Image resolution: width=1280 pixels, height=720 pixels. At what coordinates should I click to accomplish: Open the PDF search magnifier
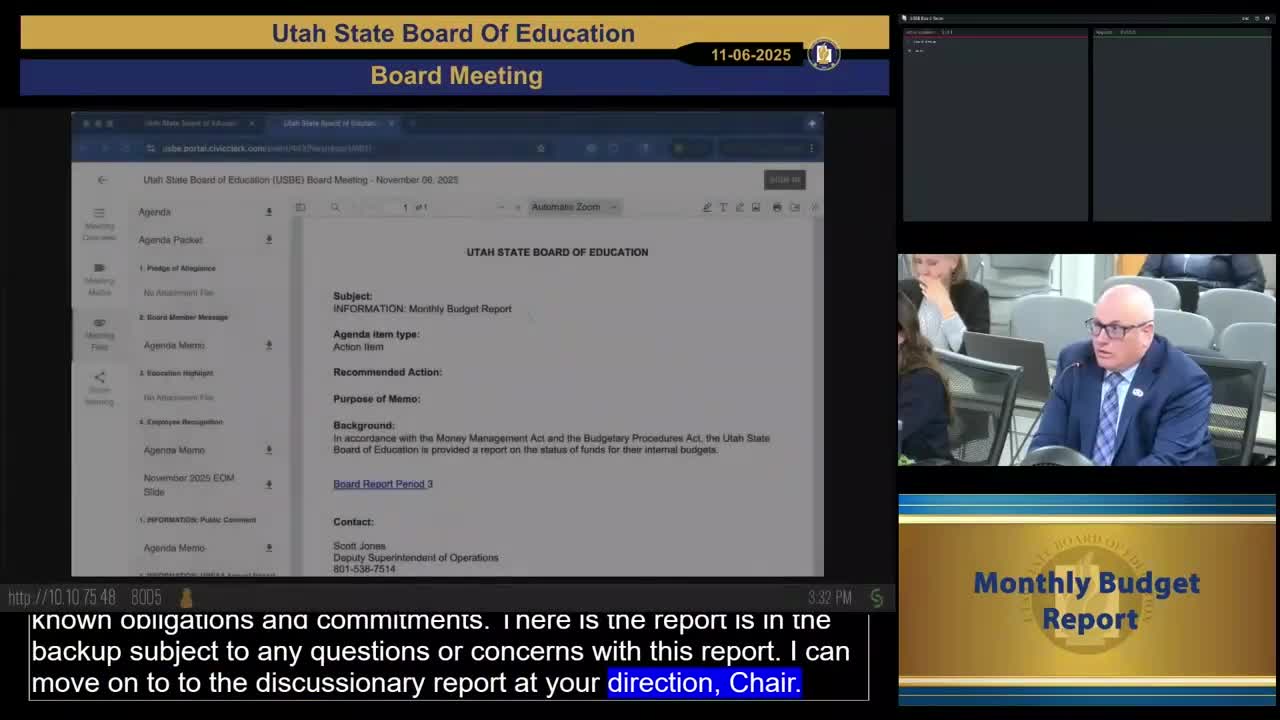(335, 207)
